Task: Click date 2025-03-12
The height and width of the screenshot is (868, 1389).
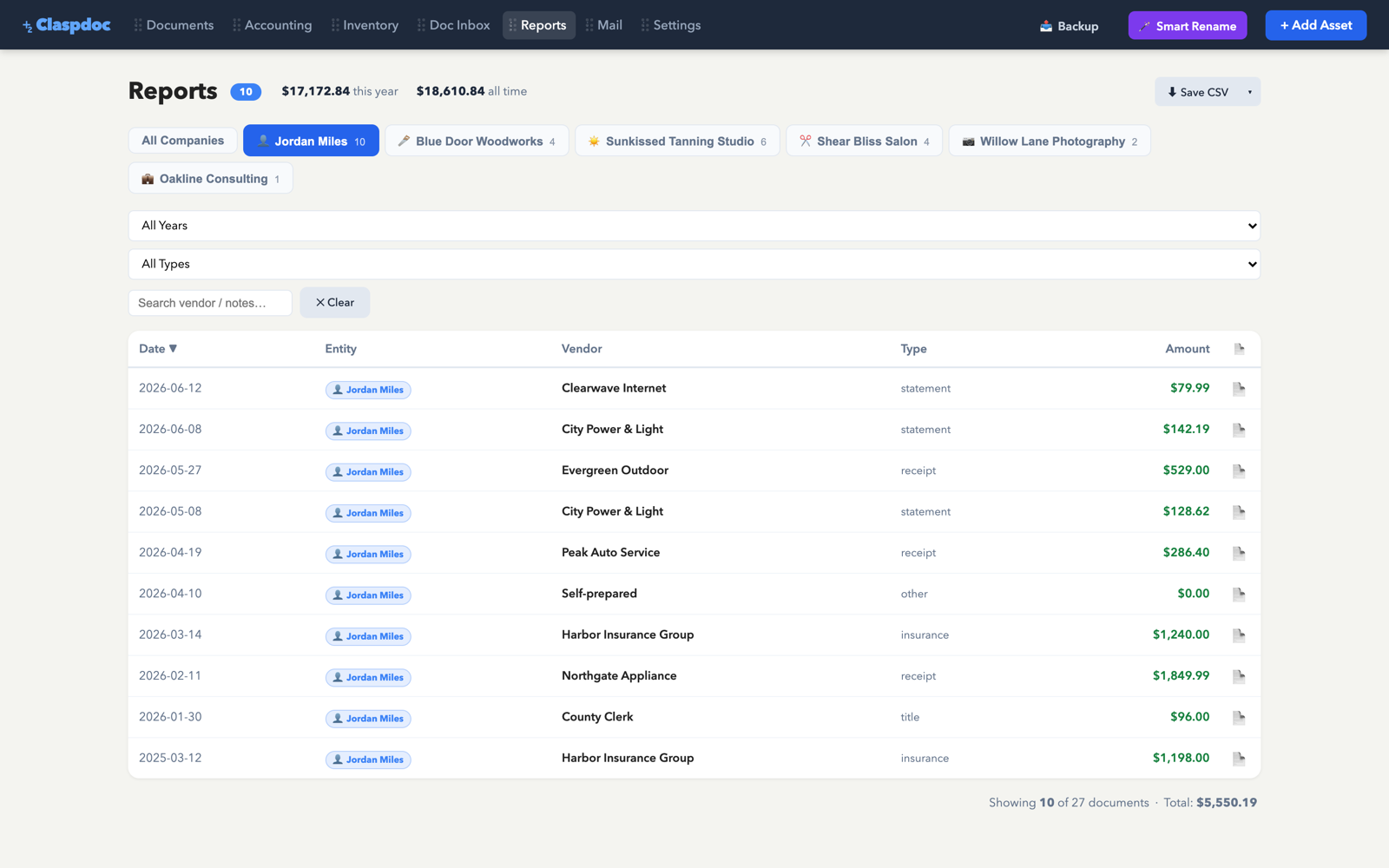Action: pos(170,758)
